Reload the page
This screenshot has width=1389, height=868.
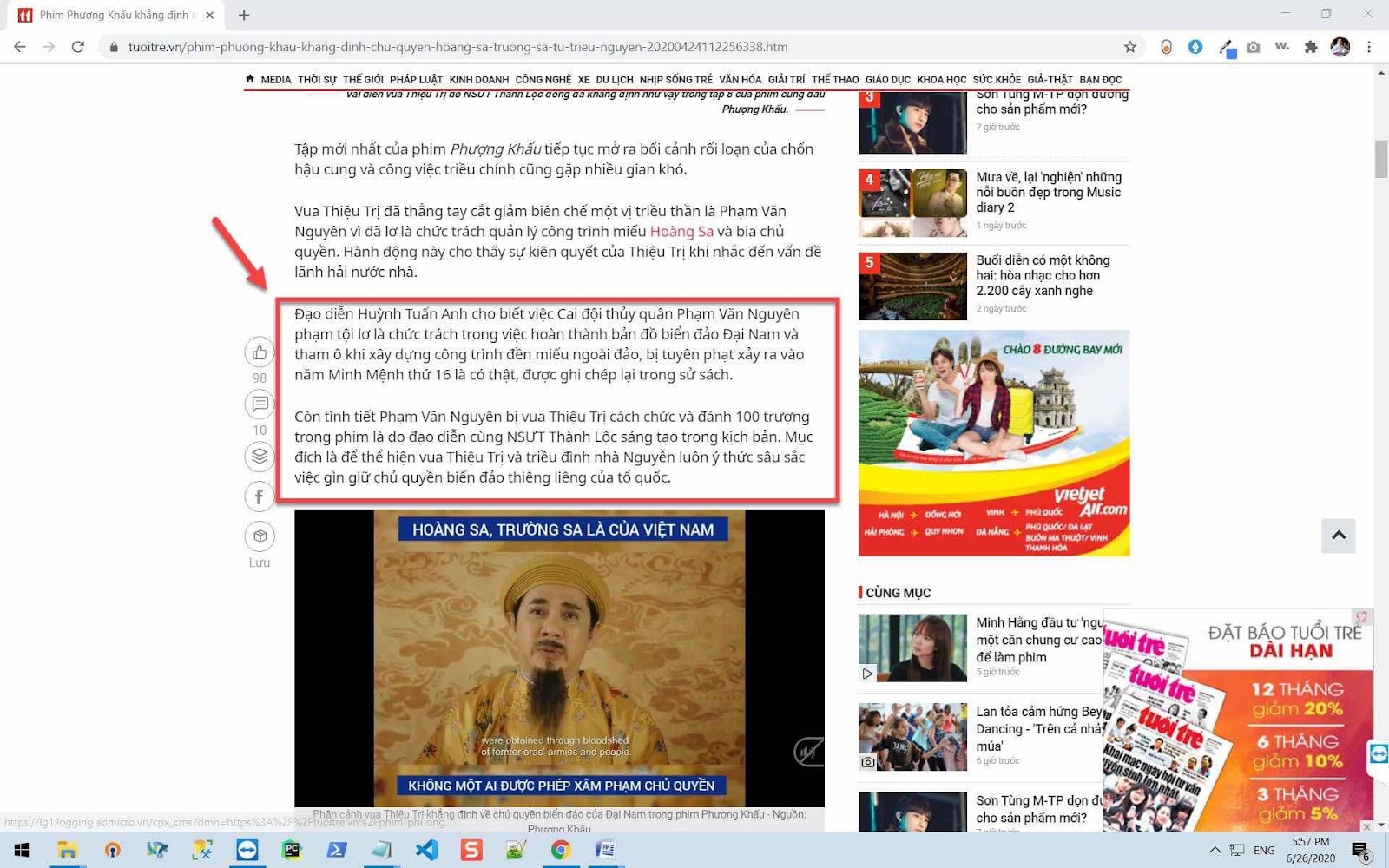(78, 47)
